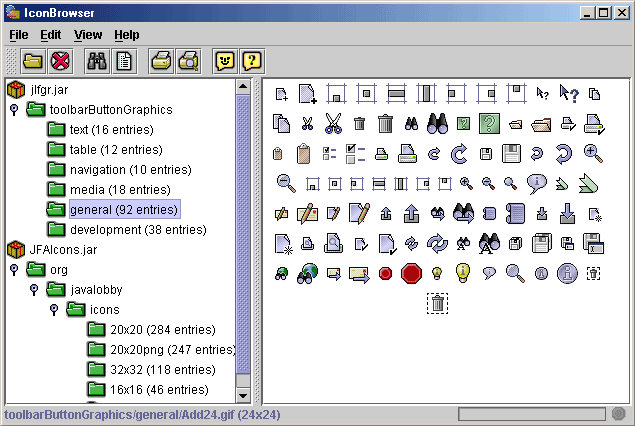Pick the dashed trash can icon in bottom row
Image resolution: width=635 pixels, height=426 pixels.
click(x=437, y=303)
